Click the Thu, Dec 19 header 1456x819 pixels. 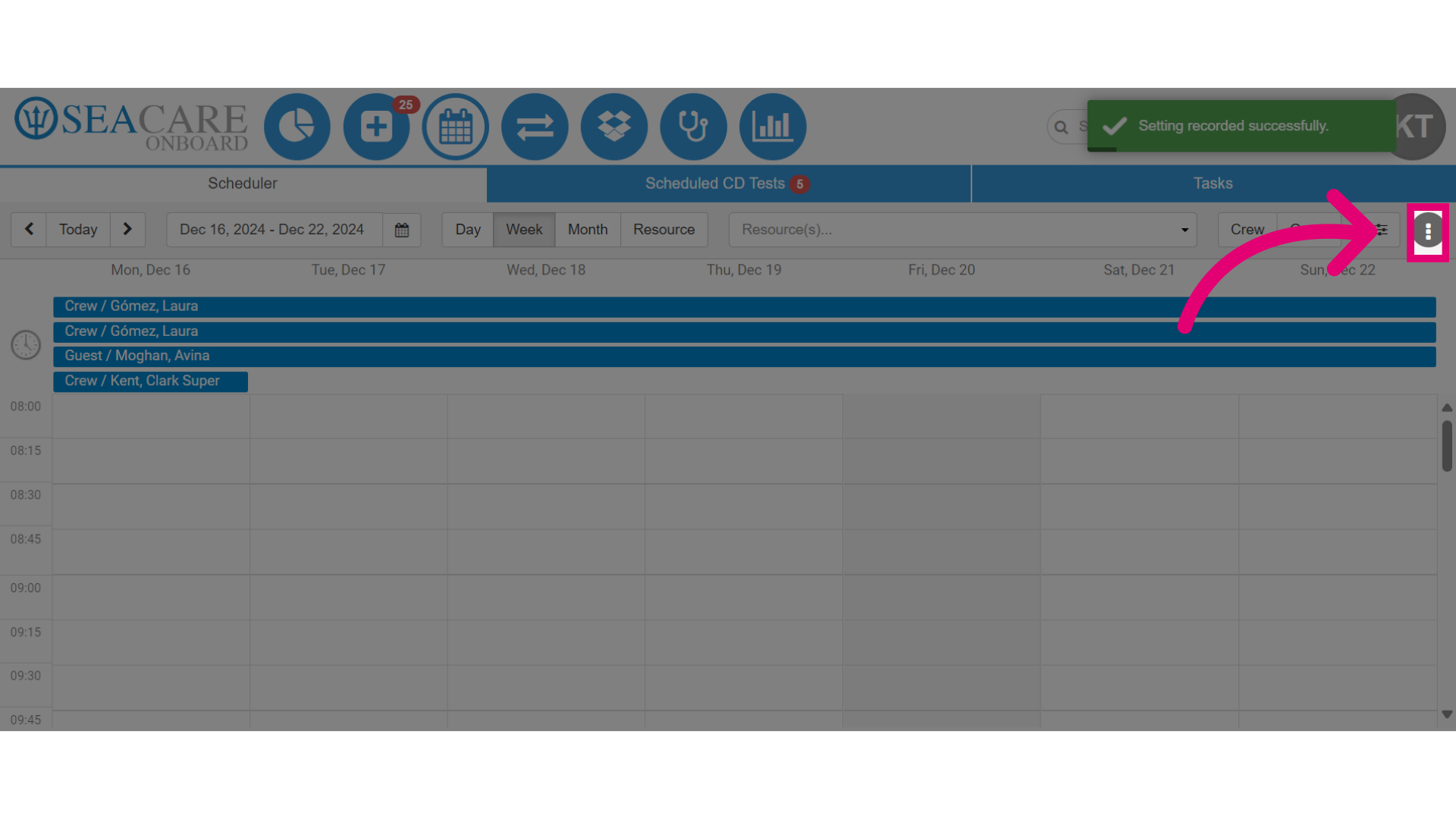[744, 270]
